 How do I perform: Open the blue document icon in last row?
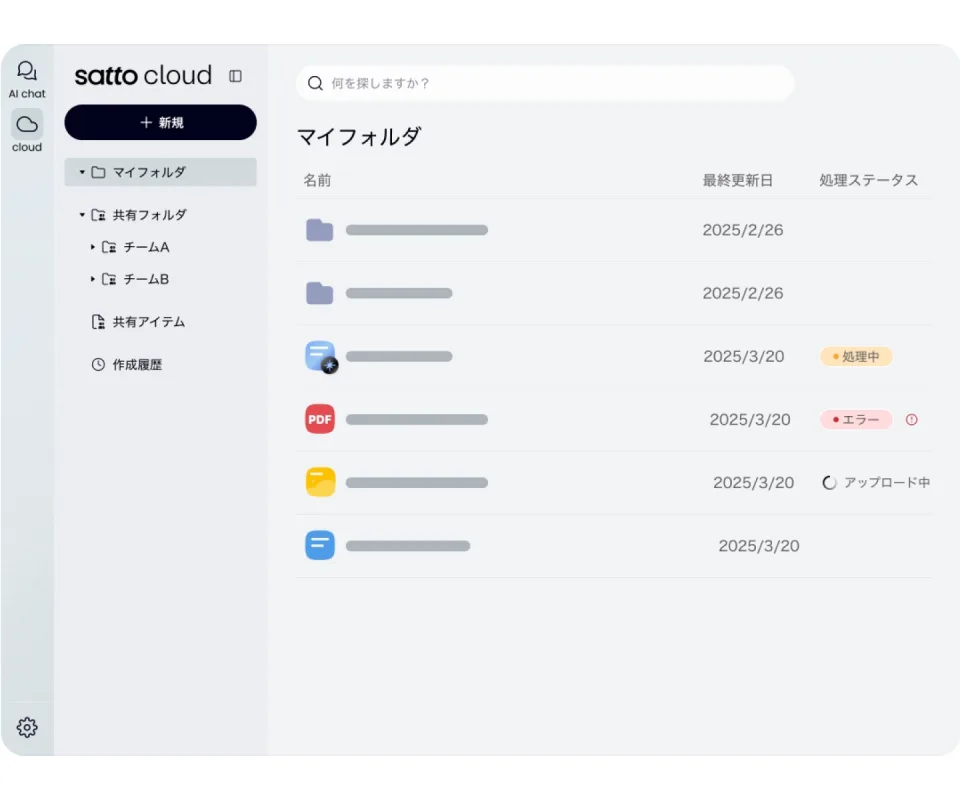[320, 545]
